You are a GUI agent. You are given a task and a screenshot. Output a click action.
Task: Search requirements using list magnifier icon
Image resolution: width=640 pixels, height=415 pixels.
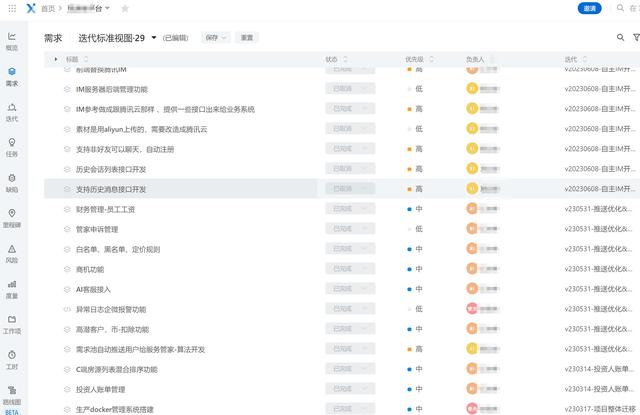coord(620,38)
